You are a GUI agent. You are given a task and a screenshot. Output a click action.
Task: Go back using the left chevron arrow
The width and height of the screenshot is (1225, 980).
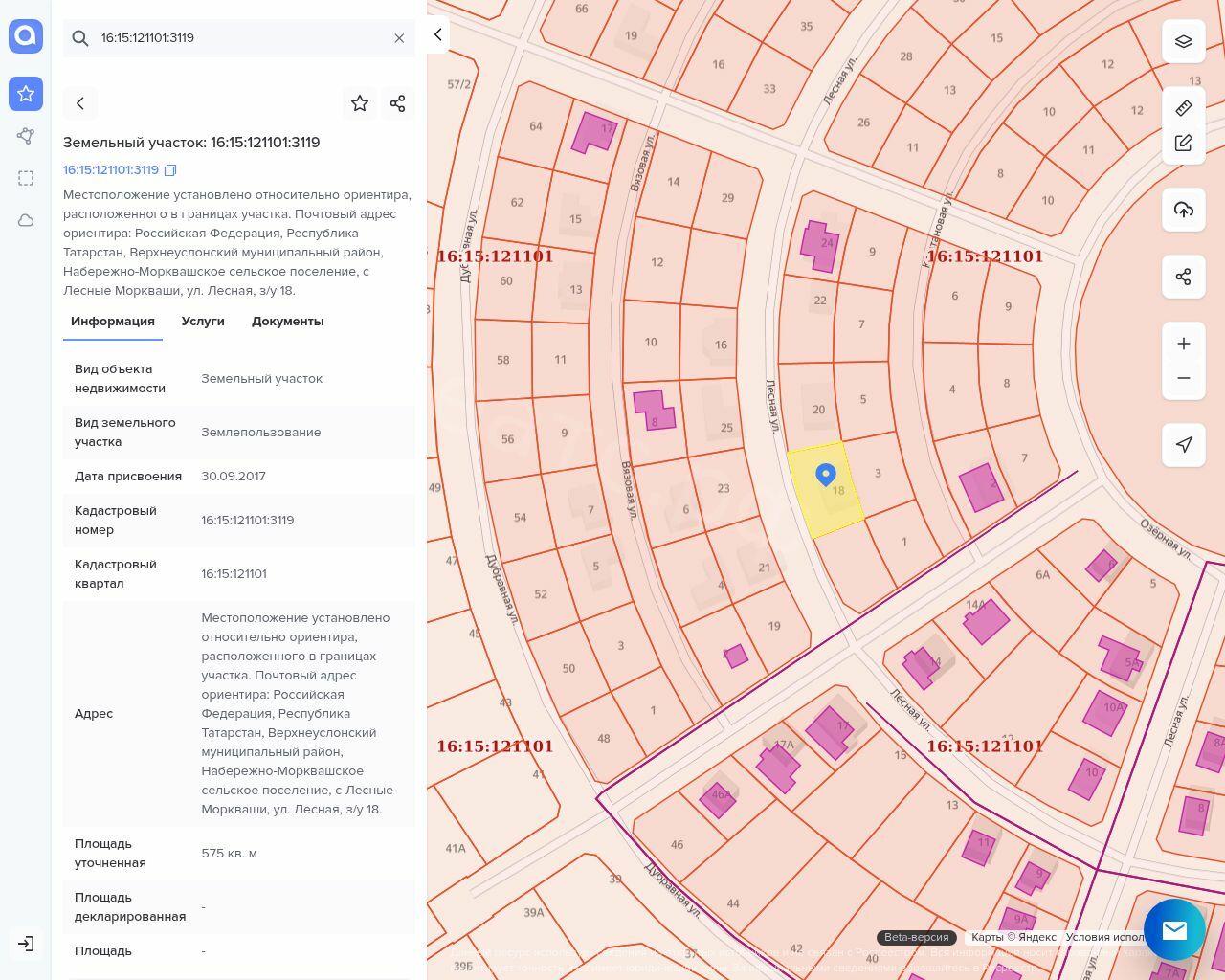[80, 103]
